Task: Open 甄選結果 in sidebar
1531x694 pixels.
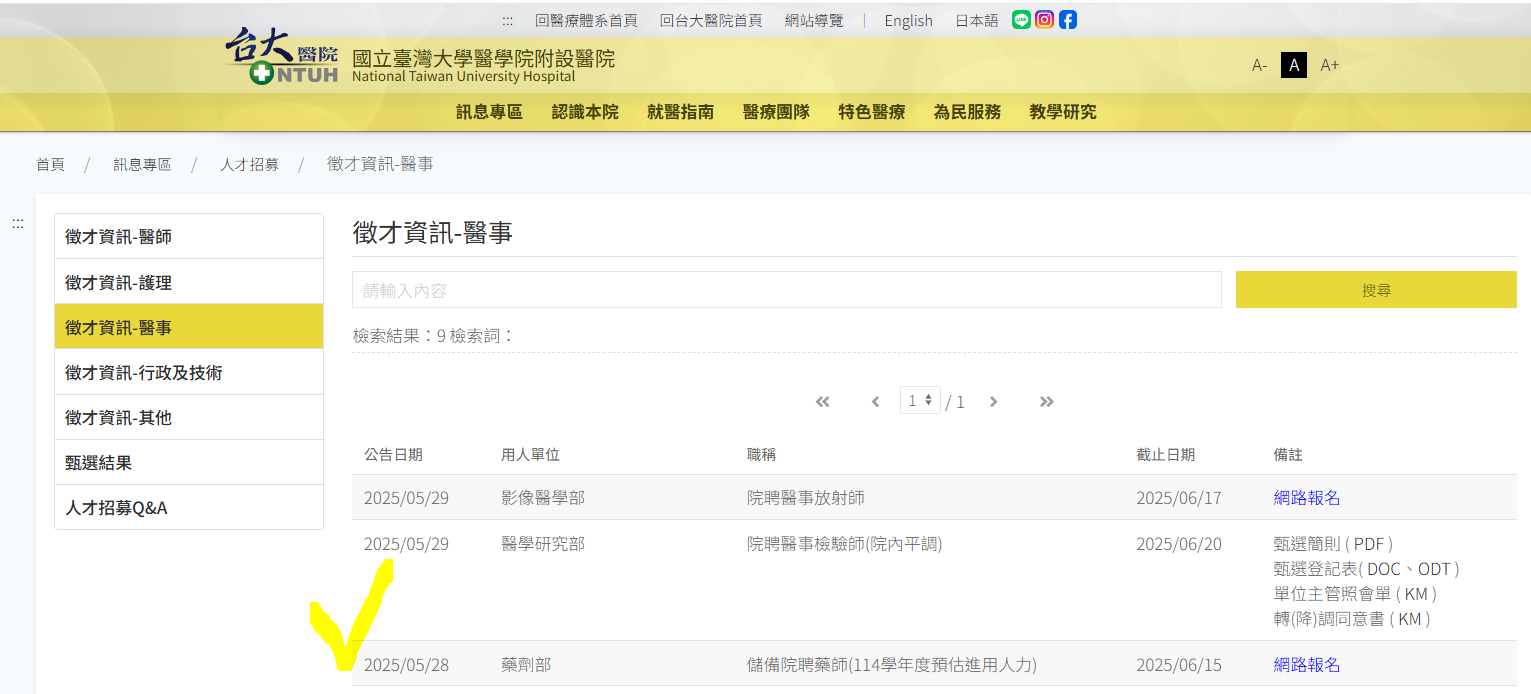Action: [189, 462]
